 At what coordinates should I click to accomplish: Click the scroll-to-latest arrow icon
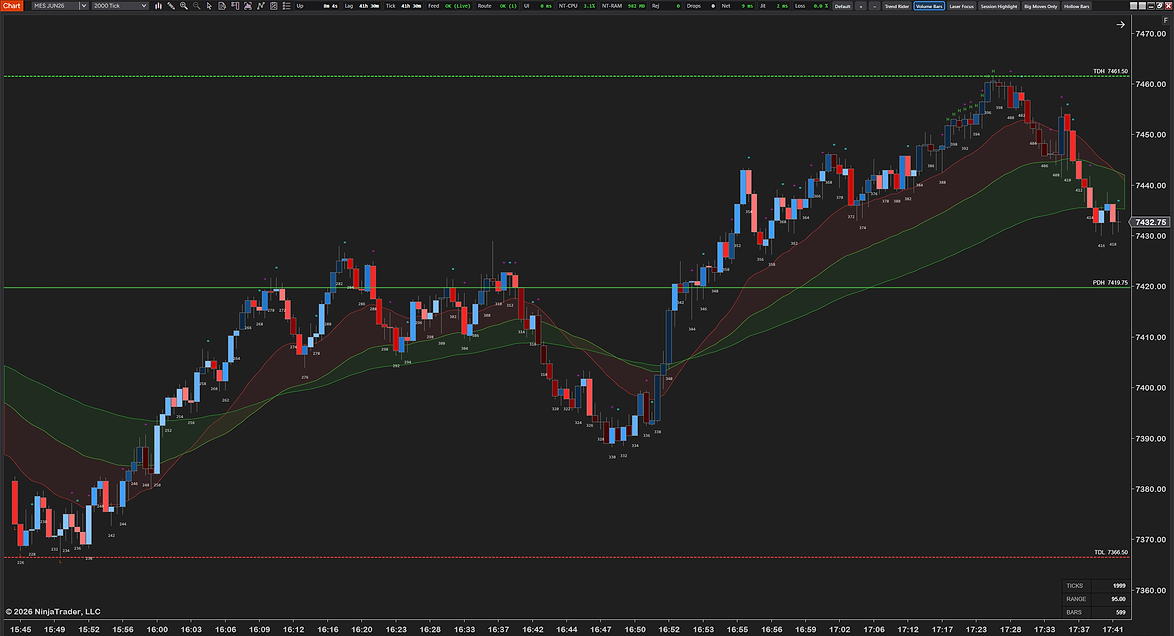(x=1120, y=25)
